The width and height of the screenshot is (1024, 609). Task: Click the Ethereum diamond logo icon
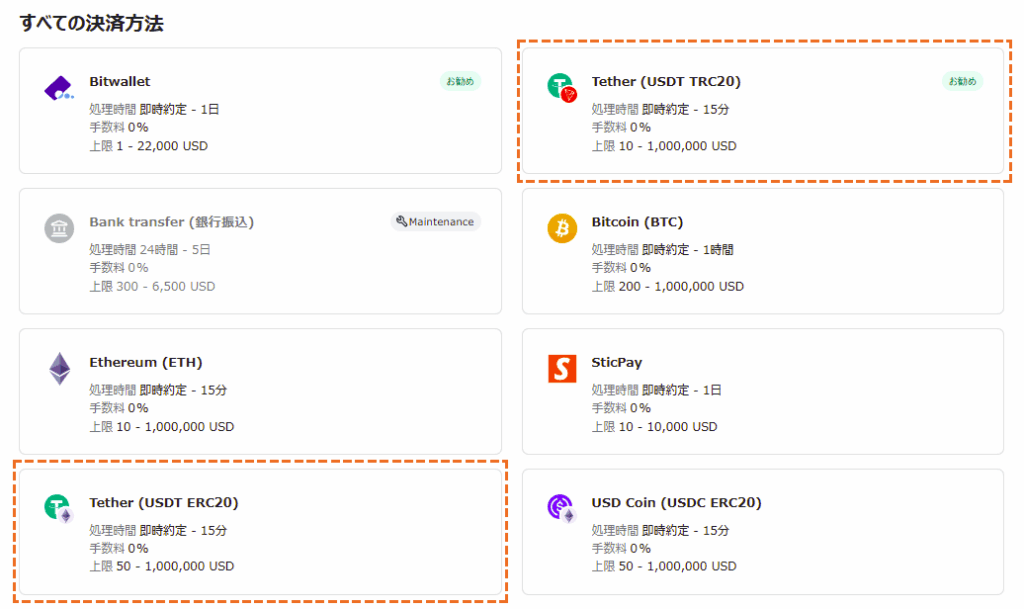pos(59,369)
